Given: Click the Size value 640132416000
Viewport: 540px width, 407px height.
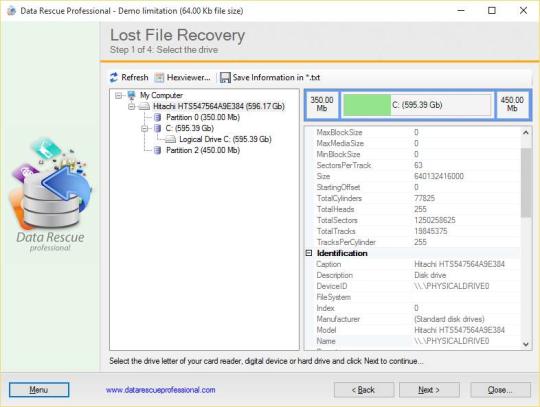Looking at the screenshot, I should pos(439,176).
